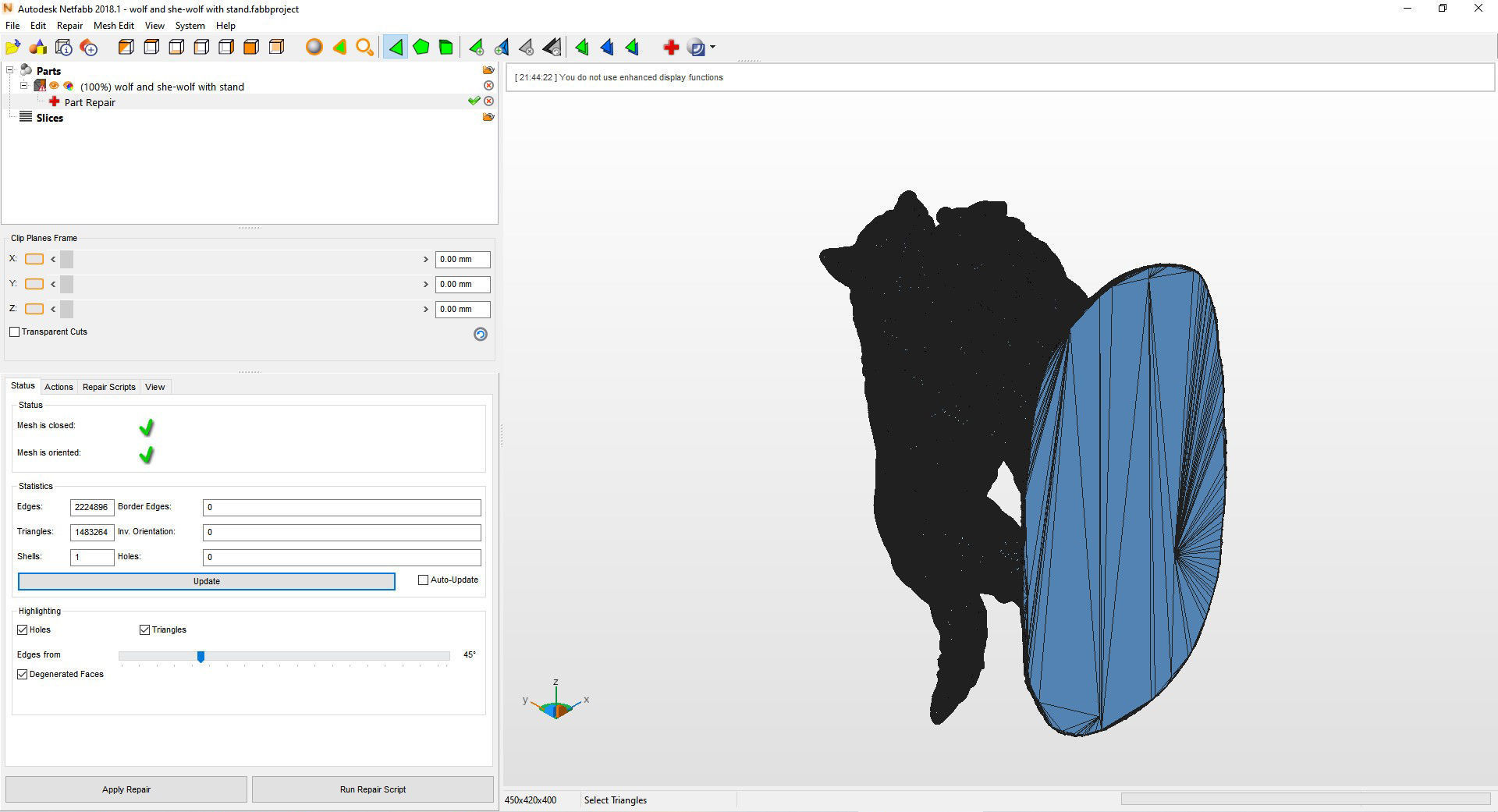
Task: Click the gray sphere zoom-all icon
Action: [x=314, y=48]
